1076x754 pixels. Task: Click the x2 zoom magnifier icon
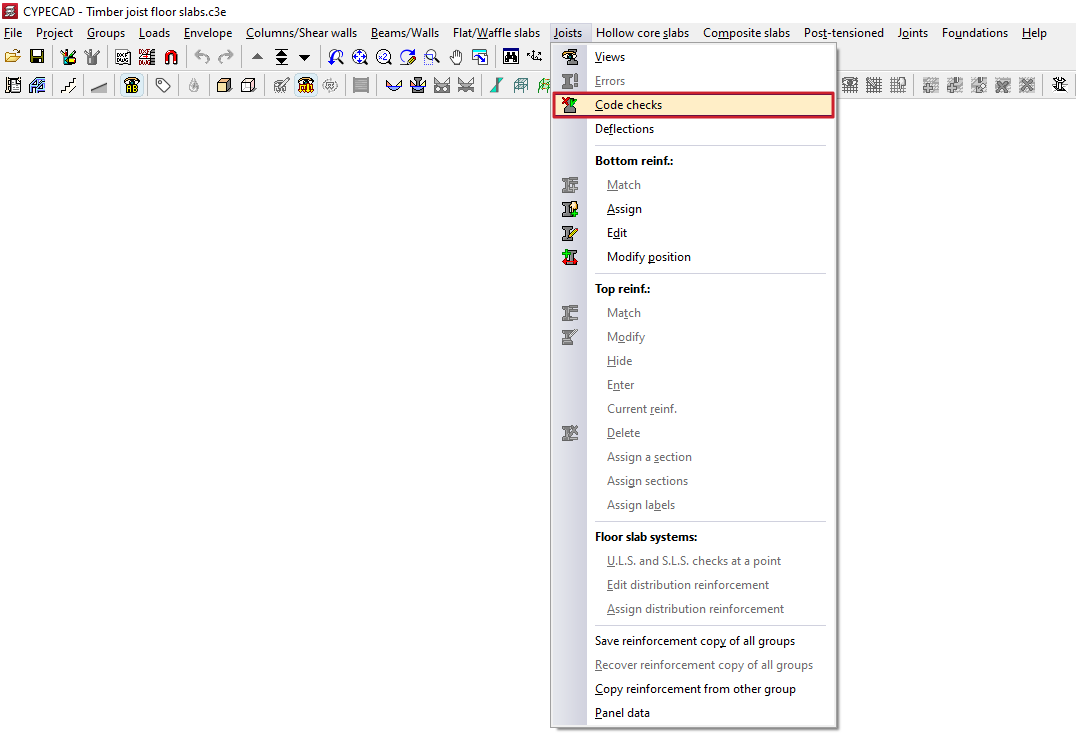[x=384, y=57]
